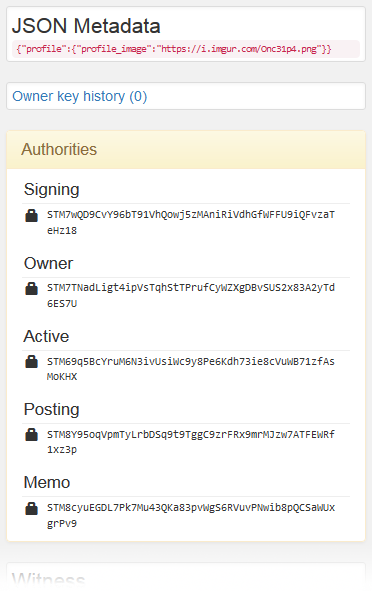372x591 pixels.
Task: Click the Posting section heading
Action: click(x=52, y=410)
